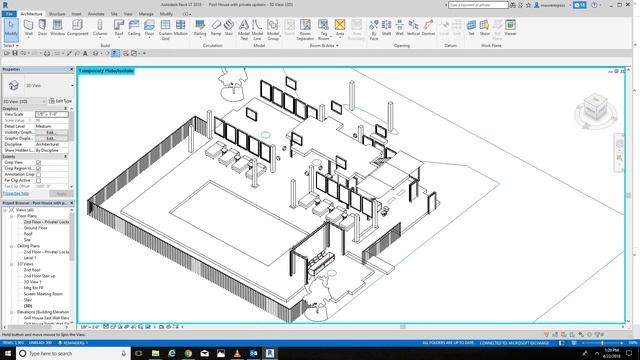Choose the Ceiling tool

(x=134, y=28)
